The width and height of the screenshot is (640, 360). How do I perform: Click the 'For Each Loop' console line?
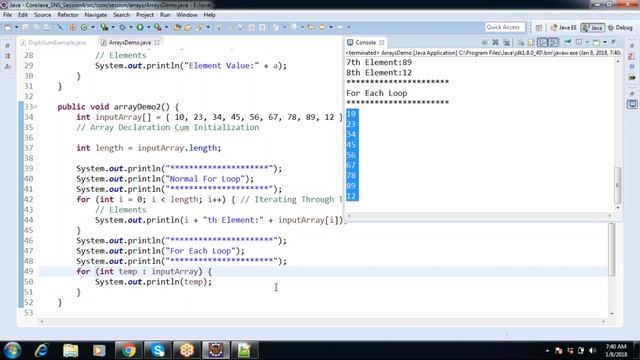(377, 93)
